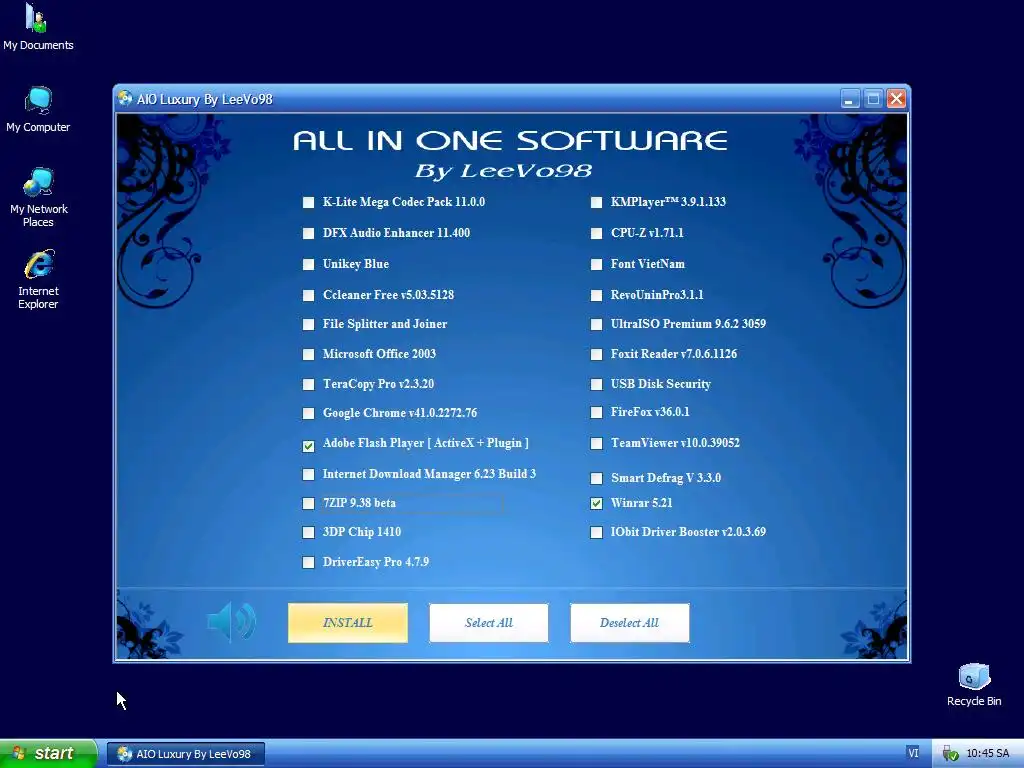Open the Start menu
Screen dimensions: 1024x768
(x=48, y=753)
